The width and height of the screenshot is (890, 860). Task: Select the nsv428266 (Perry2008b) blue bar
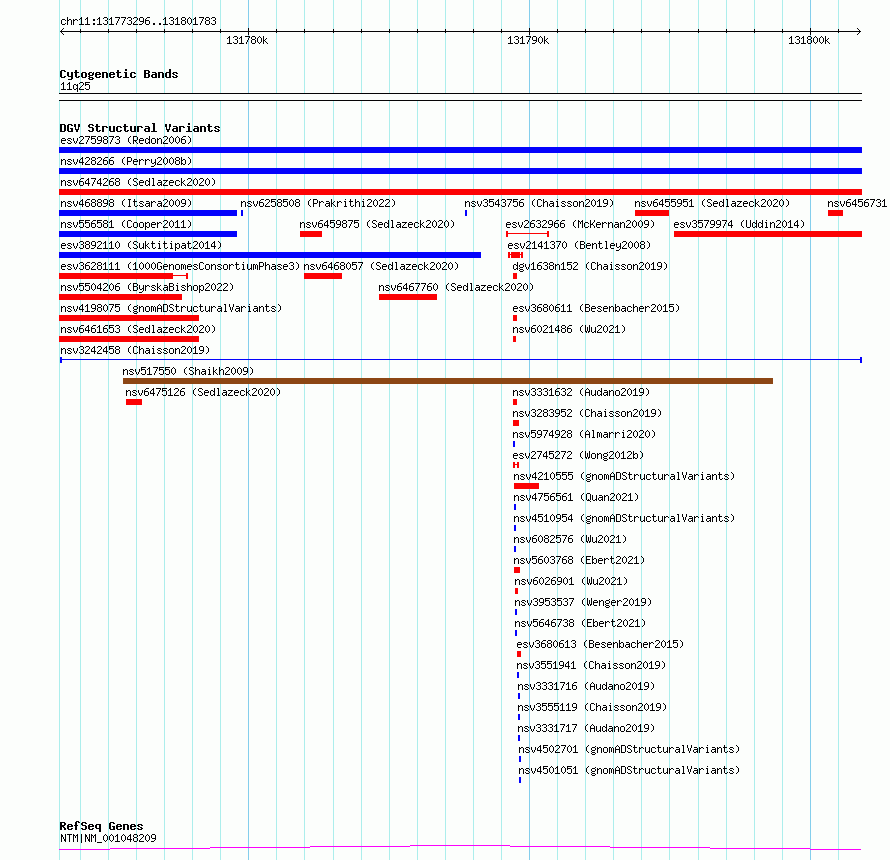pyautogui.click(x=460, y=171)
